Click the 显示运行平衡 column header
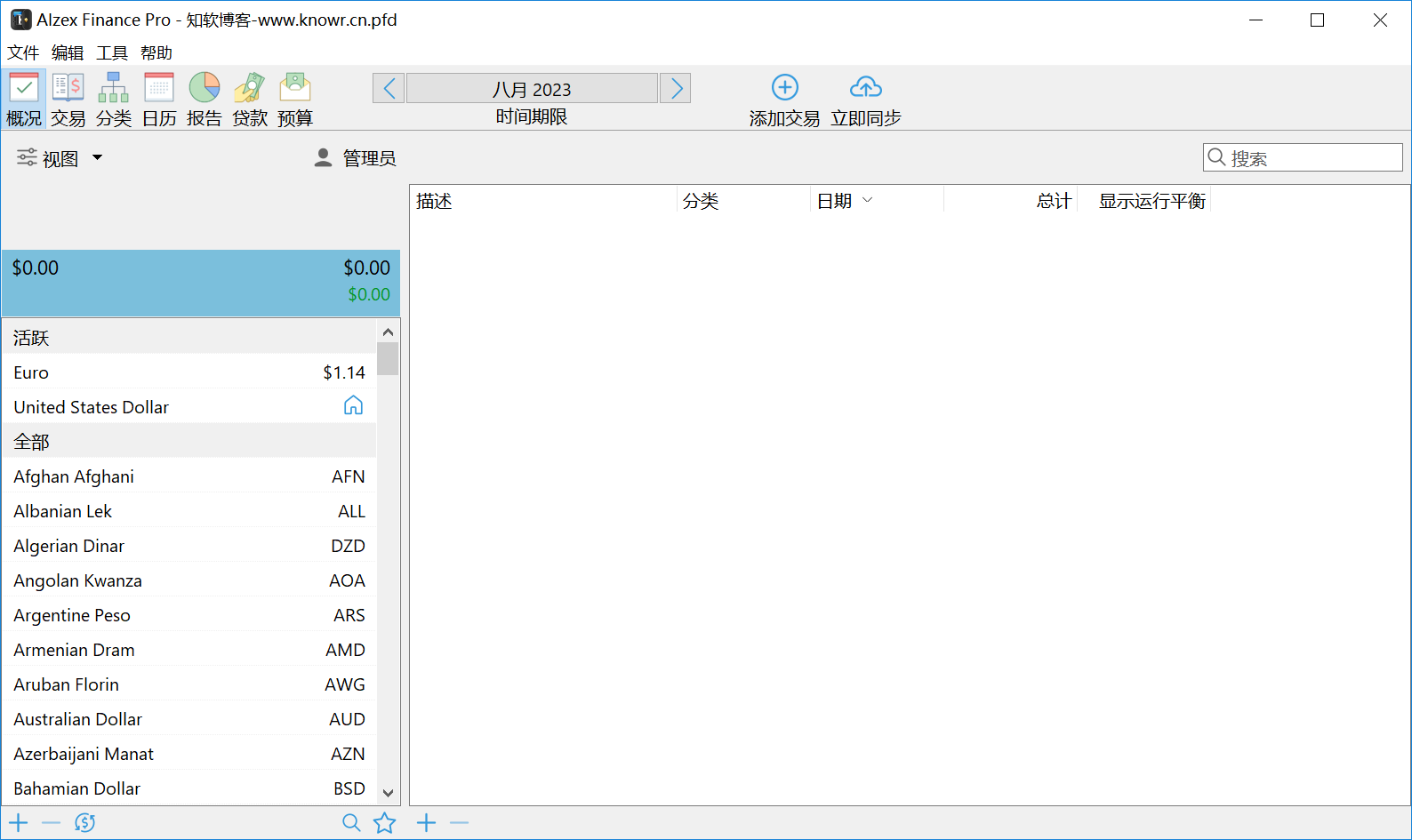Screen dimensions: 1412x840 point(1144,201)
